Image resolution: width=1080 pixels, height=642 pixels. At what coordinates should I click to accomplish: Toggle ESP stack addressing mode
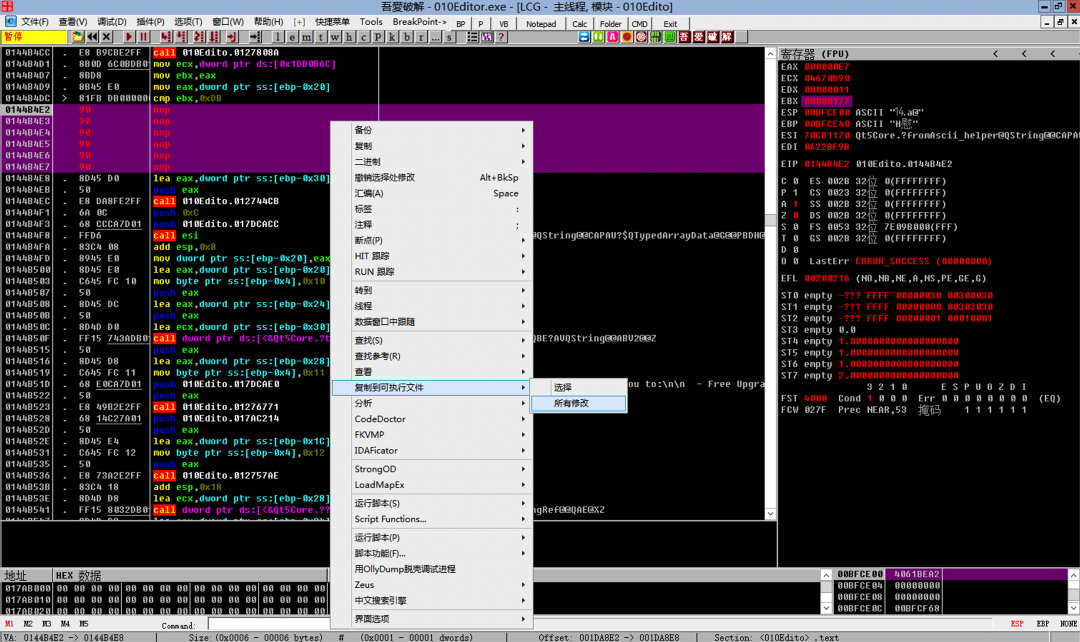click(1017, 623)
